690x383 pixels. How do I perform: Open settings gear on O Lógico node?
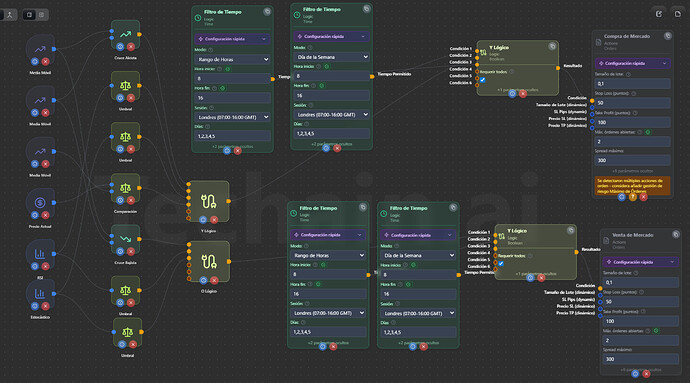point(203,280)
